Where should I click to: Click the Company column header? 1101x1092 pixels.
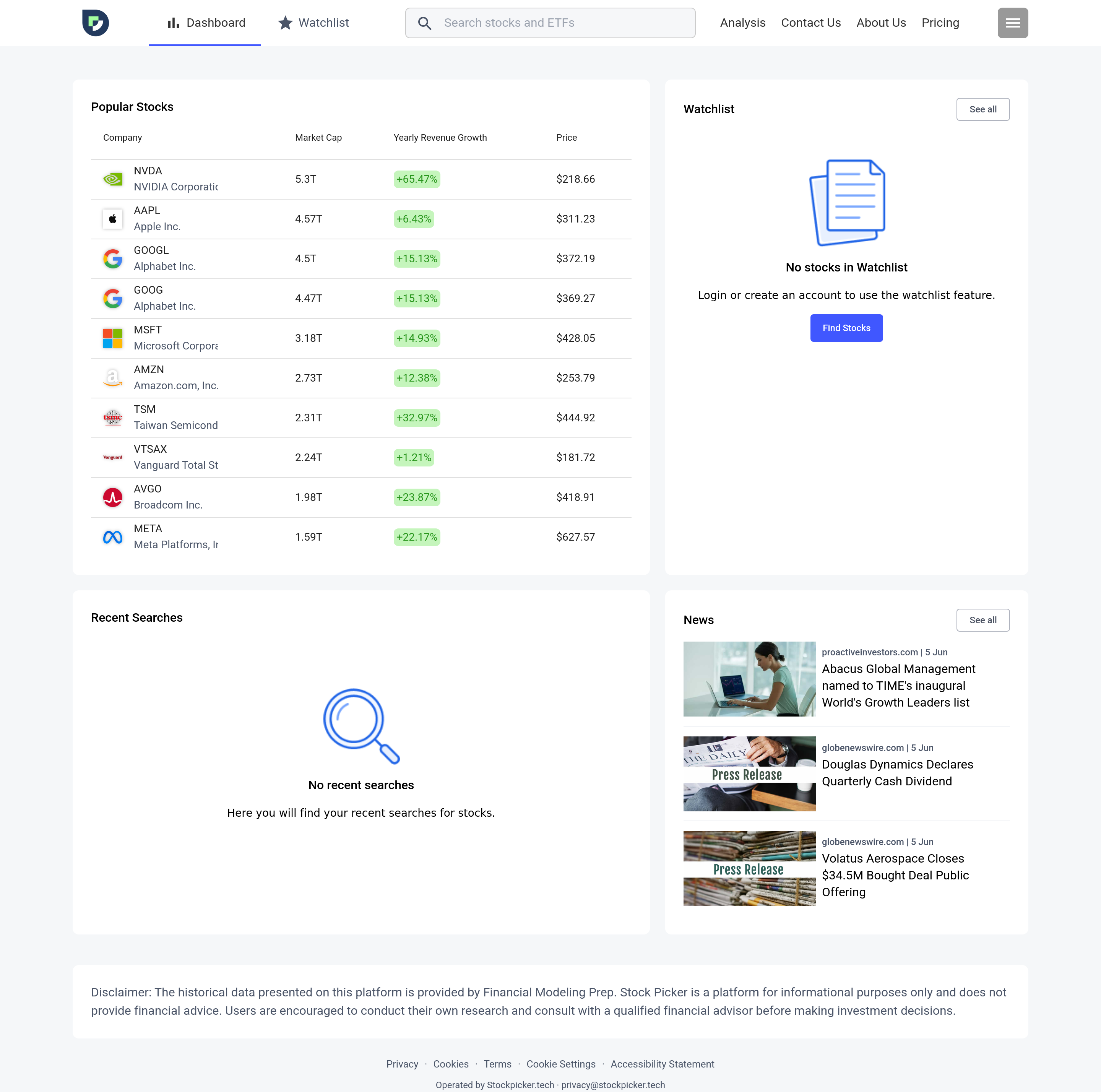[x=122, y=137]
